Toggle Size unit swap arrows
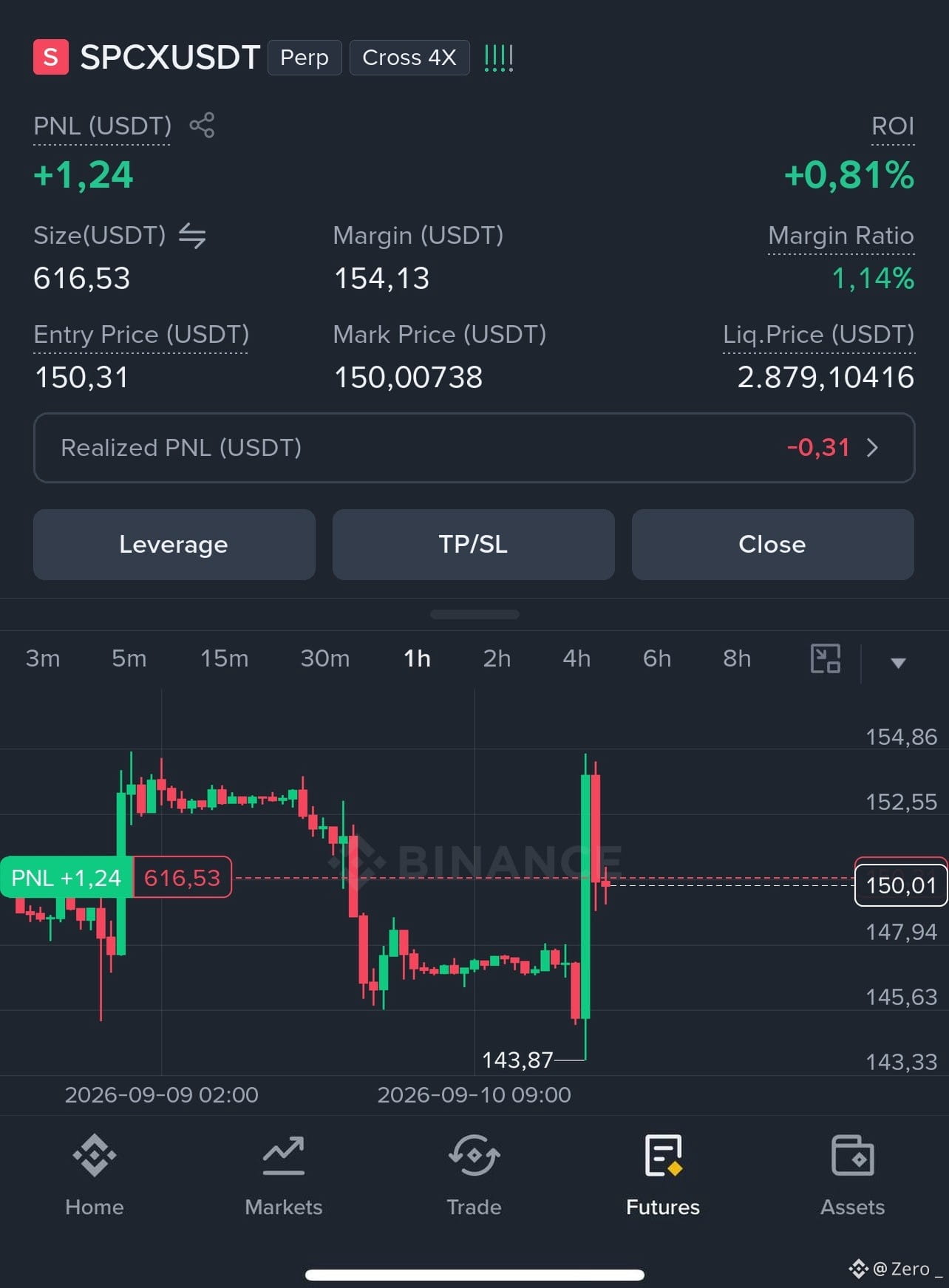 (192, 236)
